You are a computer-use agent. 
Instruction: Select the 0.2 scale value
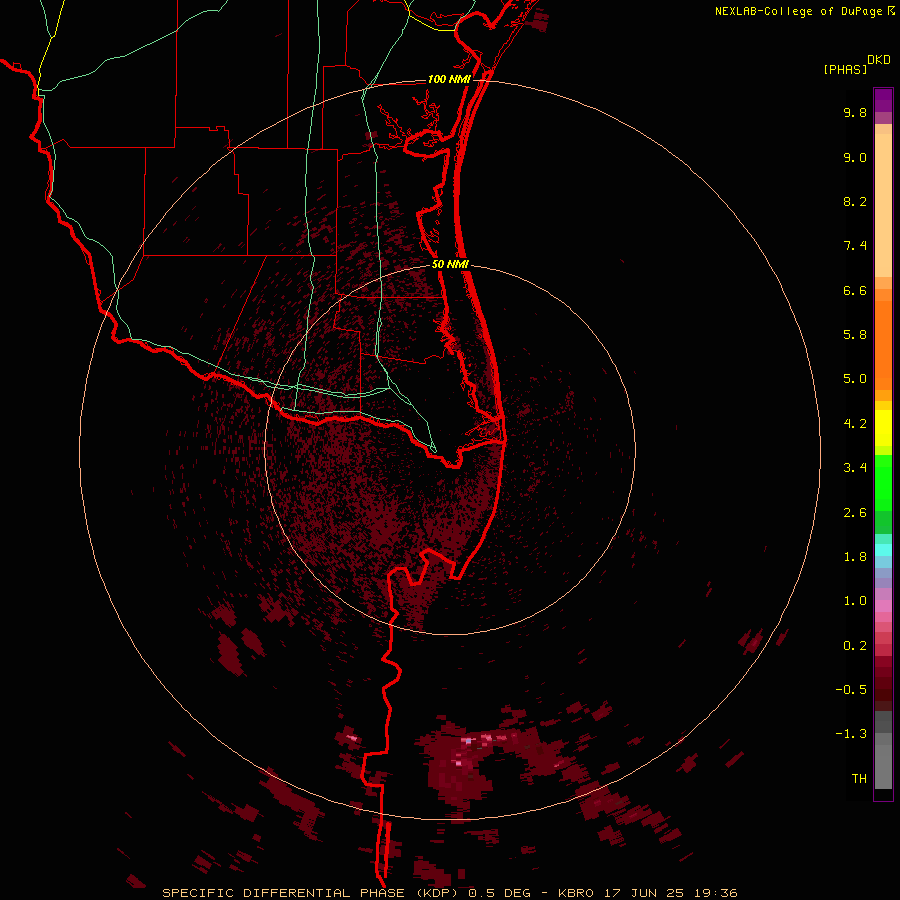click(855, 646)
